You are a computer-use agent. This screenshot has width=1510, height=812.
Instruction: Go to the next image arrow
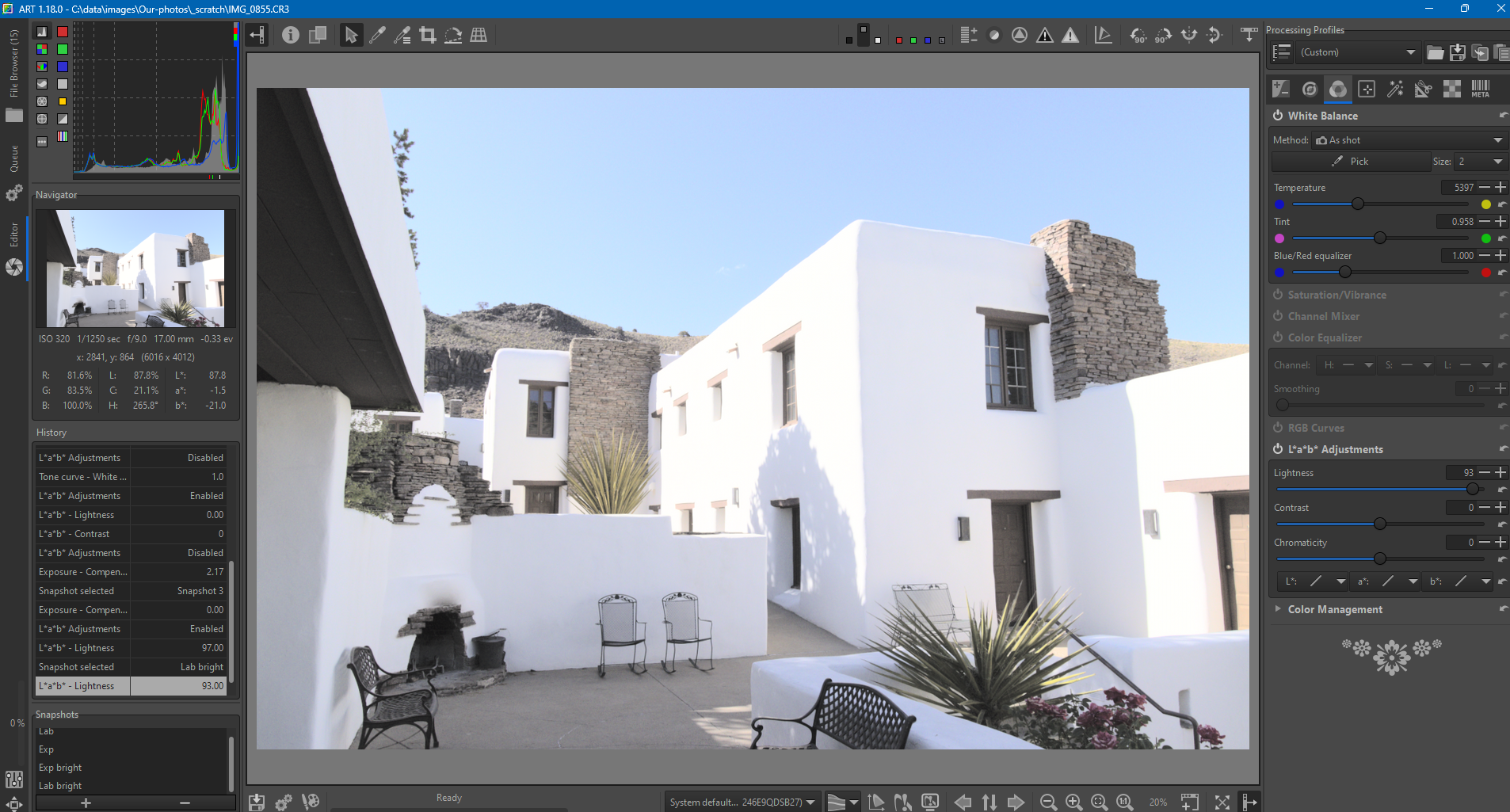click(1016, 802)
